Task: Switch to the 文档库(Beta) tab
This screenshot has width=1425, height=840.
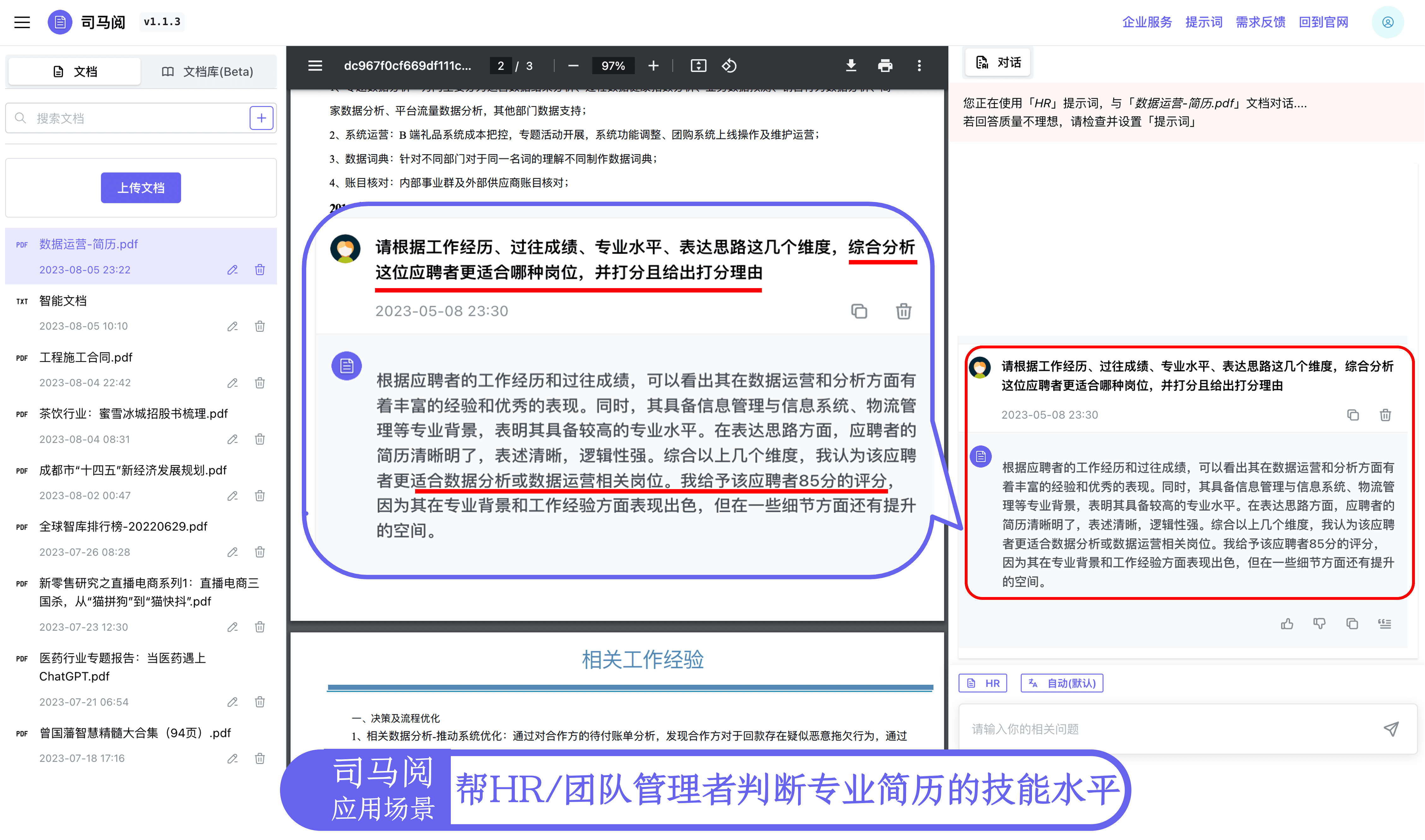Action: [x=208, y=72]
